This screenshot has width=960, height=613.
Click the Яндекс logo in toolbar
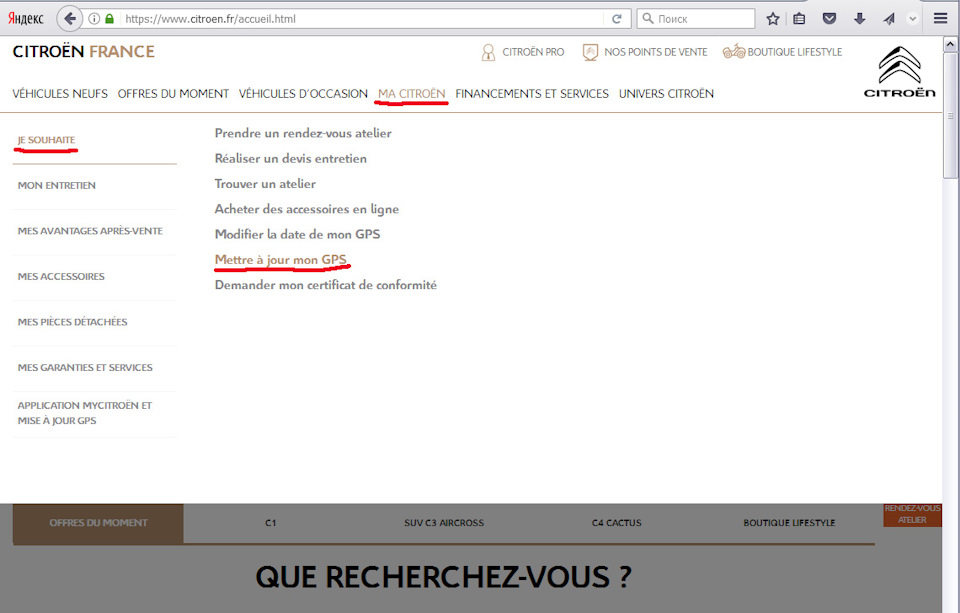pos(26,19)
